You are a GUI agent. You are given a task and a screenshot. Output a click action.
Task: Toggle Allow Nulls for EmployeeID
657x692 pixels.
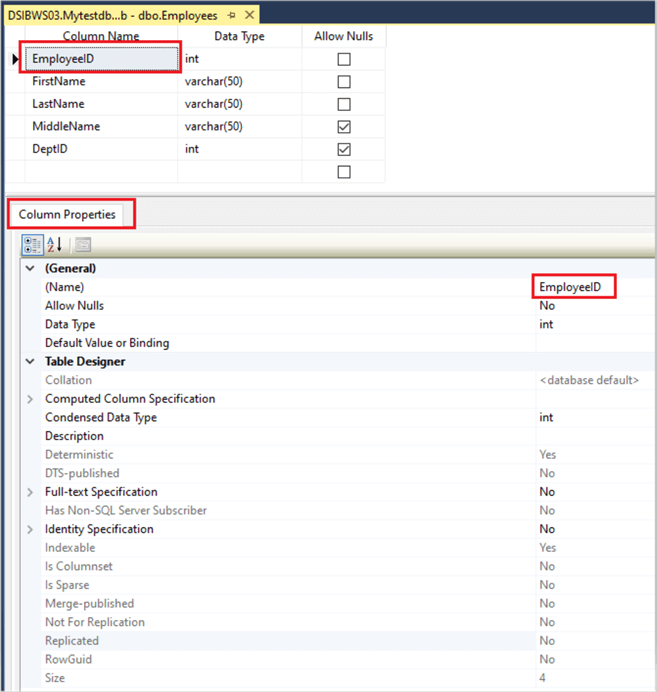pos(344,60)
